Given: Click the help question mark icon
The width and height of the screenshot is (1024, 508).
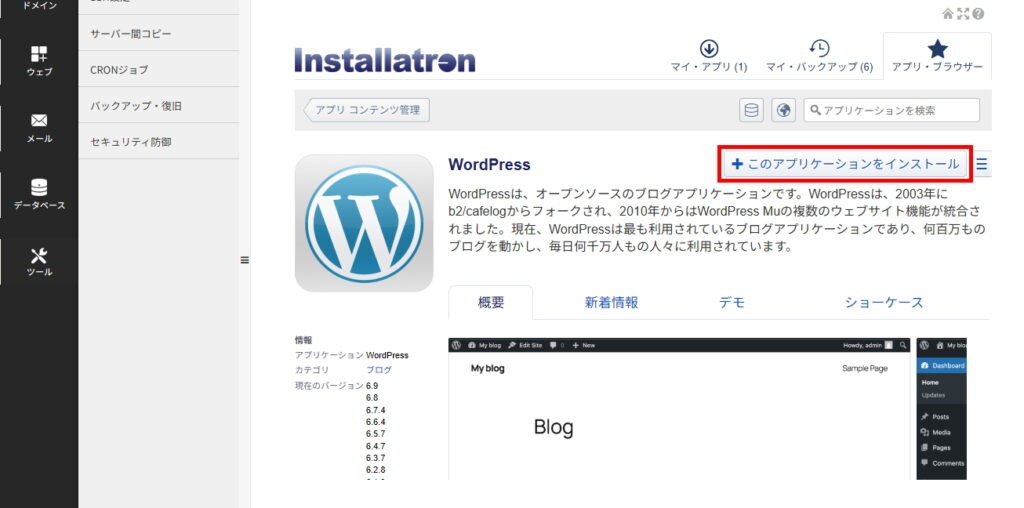Looking at the screenshot, I should coord(978,14).
